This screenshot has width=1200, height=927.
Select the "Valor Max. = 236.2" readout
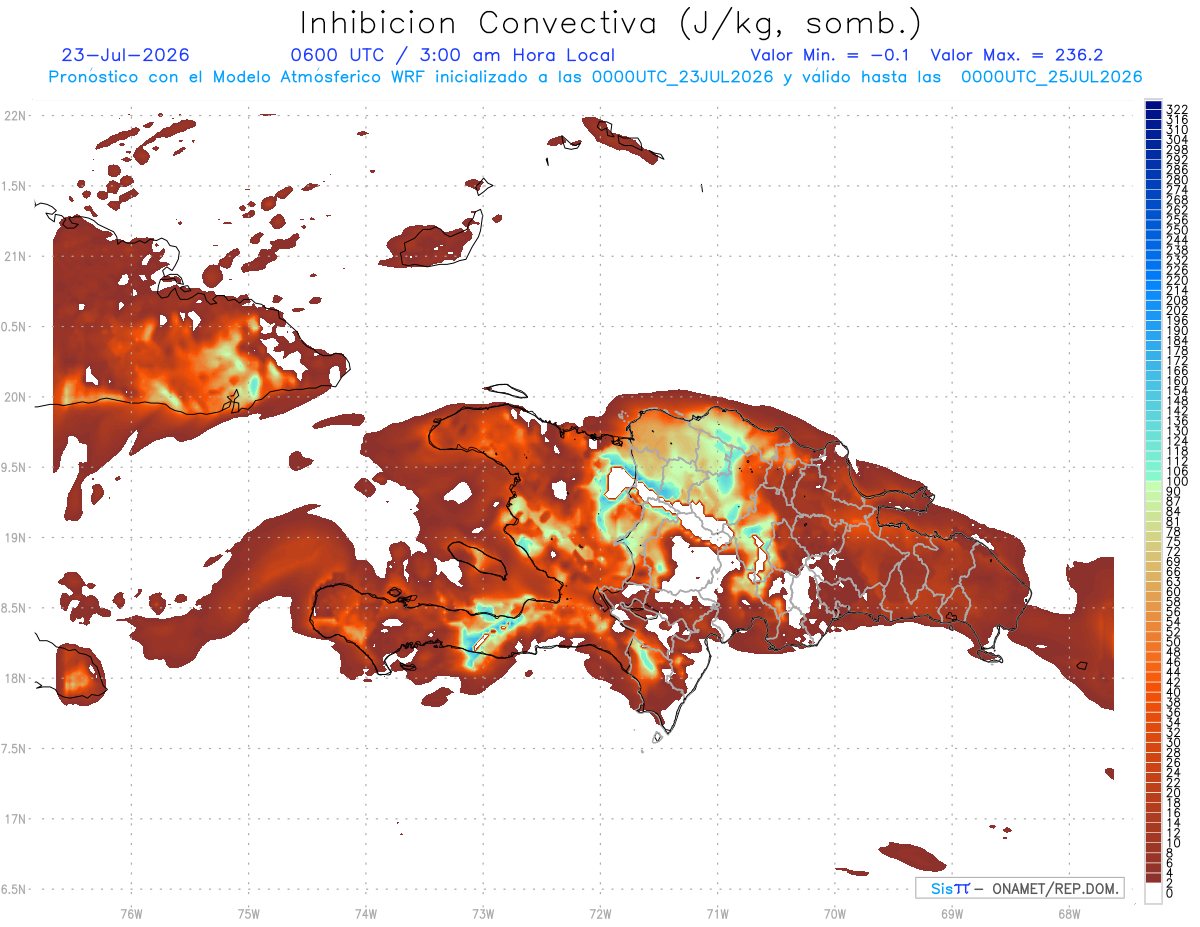tap(1017, 56)
